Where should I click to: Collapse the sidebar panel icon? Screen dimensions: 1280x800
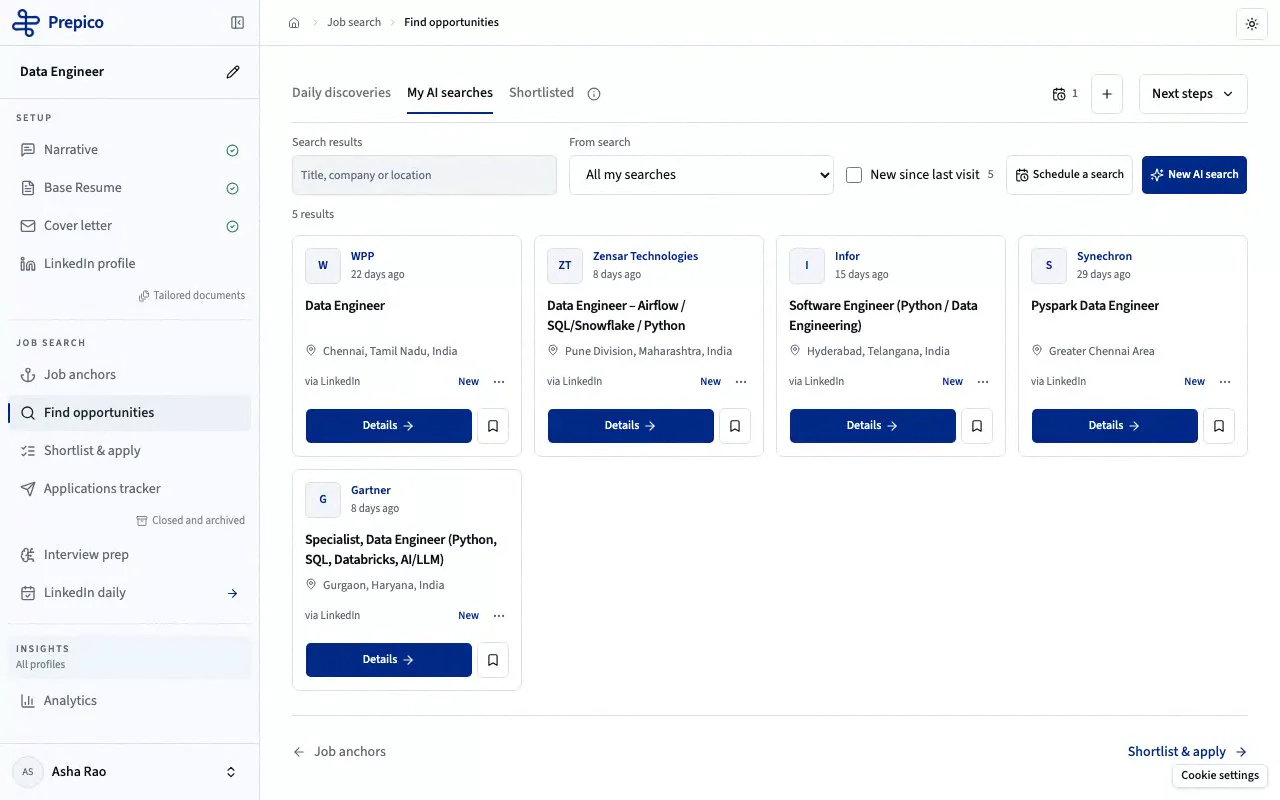click(x=237, y=22)
